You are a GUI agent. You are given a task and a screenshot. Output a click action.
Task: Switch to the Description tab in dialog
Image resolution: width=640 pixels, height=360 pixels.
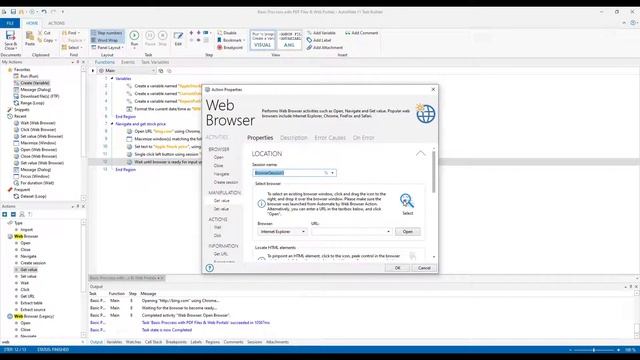coord(293,138)
